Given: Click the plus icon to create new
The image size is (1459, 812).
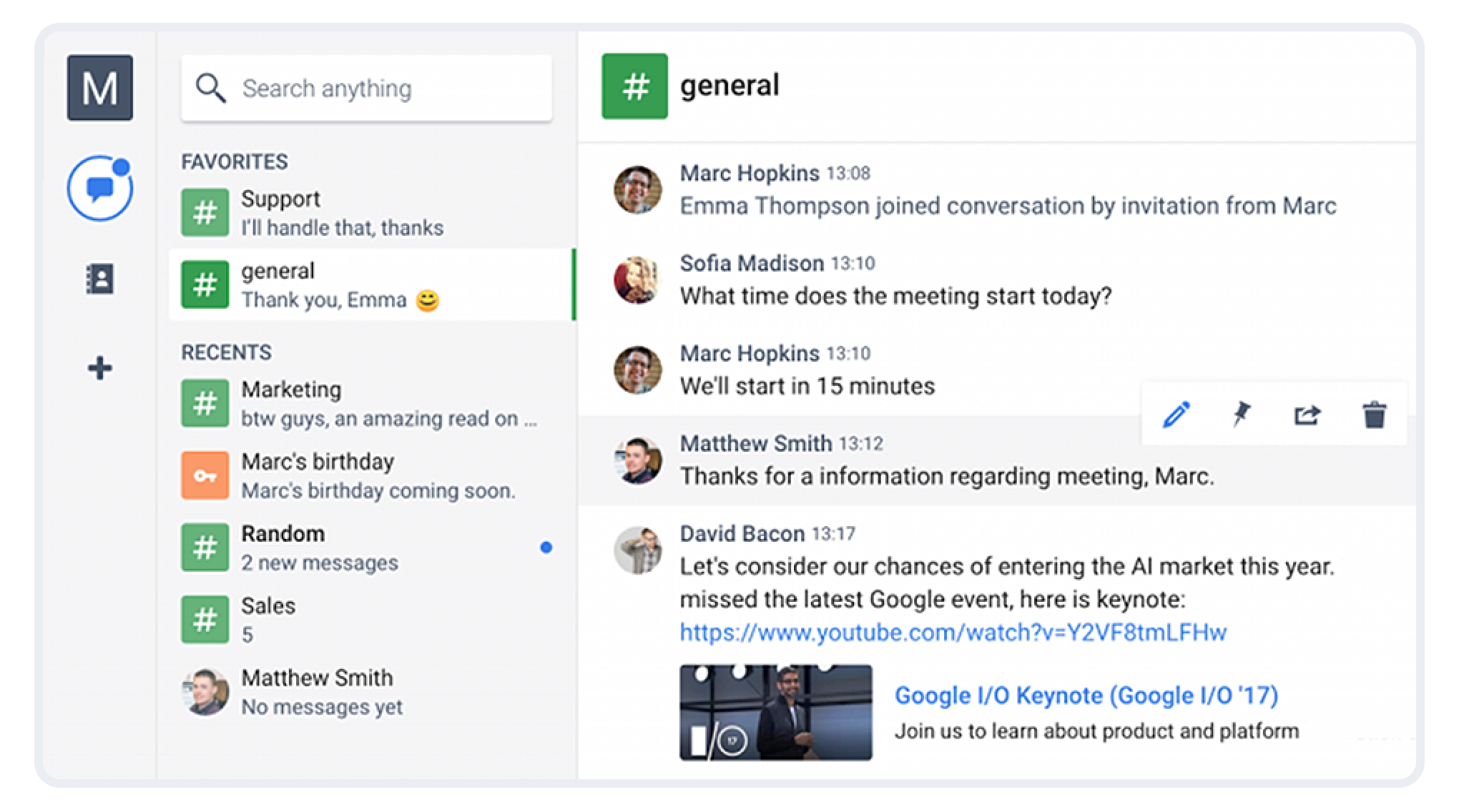Looking at the screenshot, I should [x=99, y=368].
